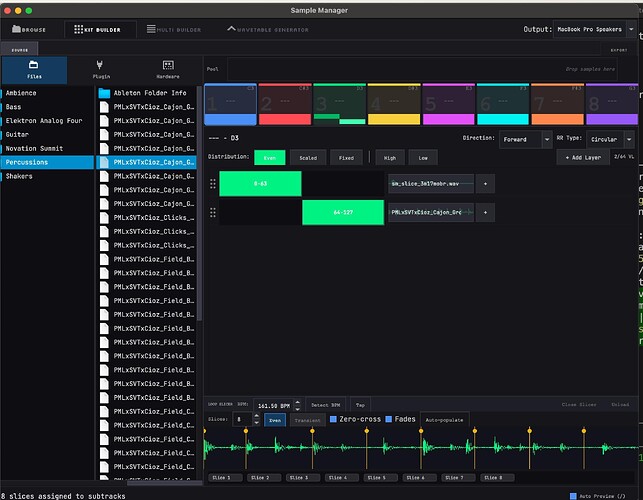The height and width of the screenshot is (500, 643).
Task: Click the Add Layer button
Action: [x=583, y=158]
